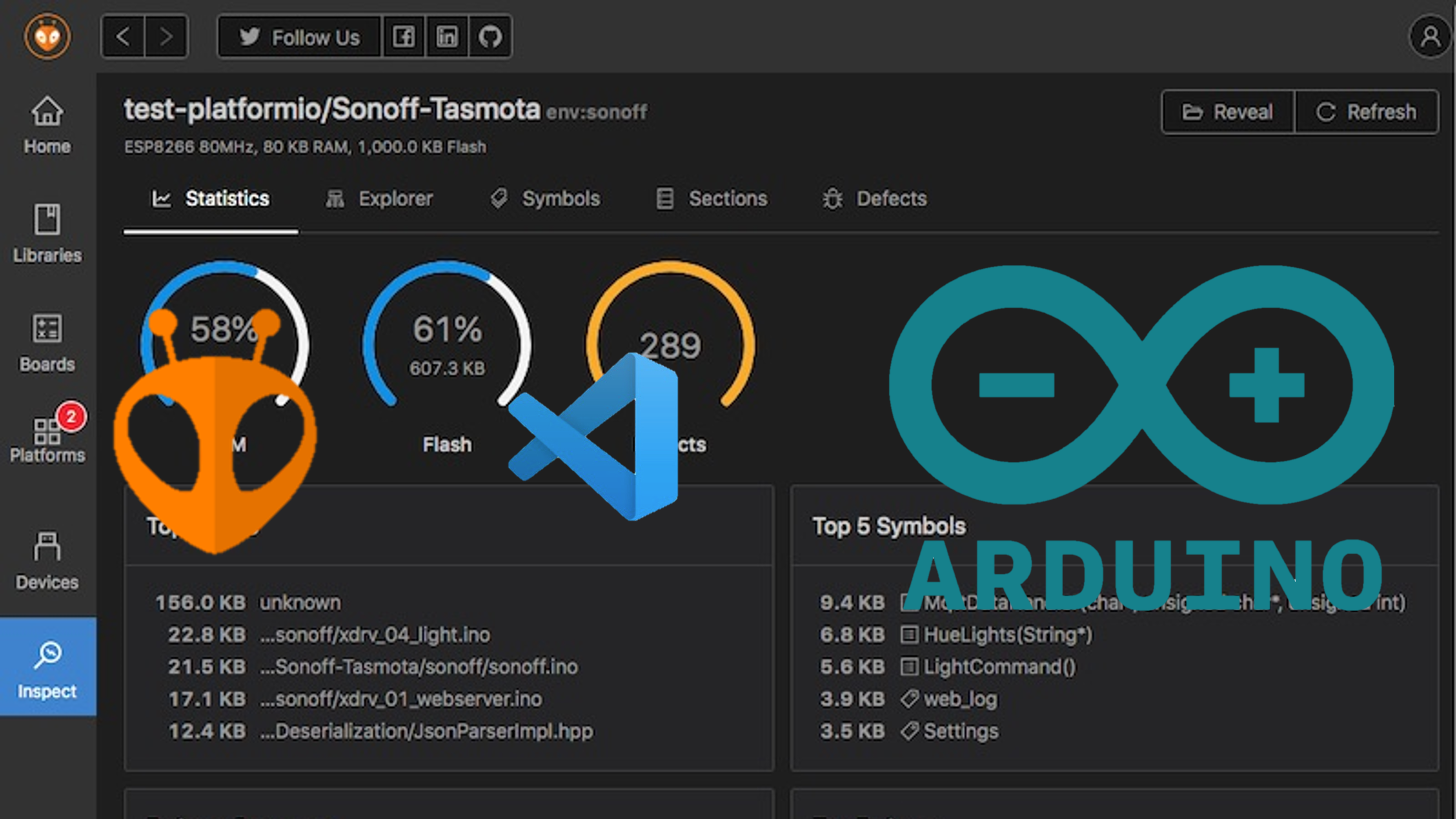This screenshot has height=819, width=1456.
Task: Select Inspect in the sidebar
Action: coord(48,667)
